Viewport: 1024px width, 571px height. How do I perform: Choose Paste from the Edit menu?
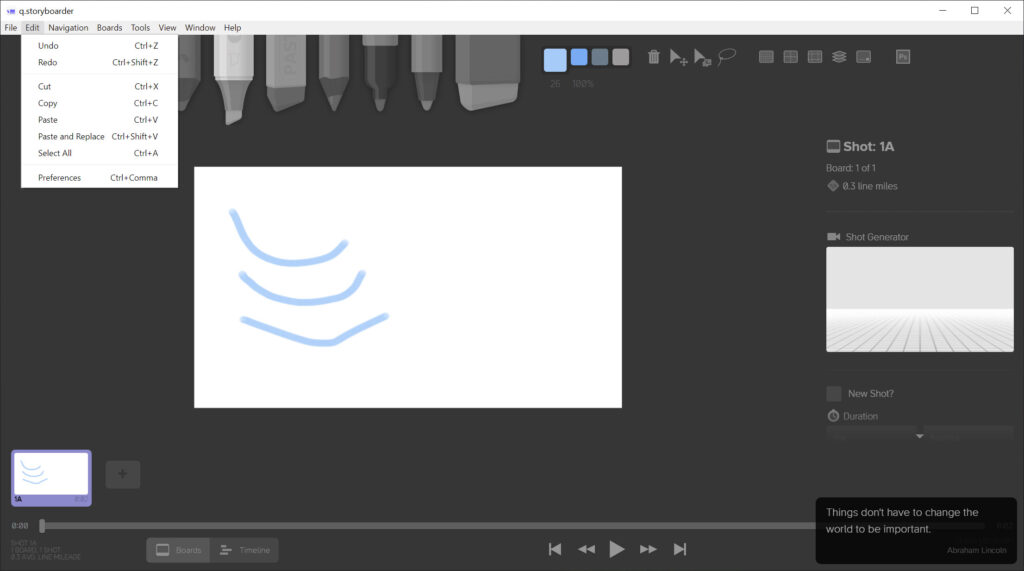coord(99,120)
